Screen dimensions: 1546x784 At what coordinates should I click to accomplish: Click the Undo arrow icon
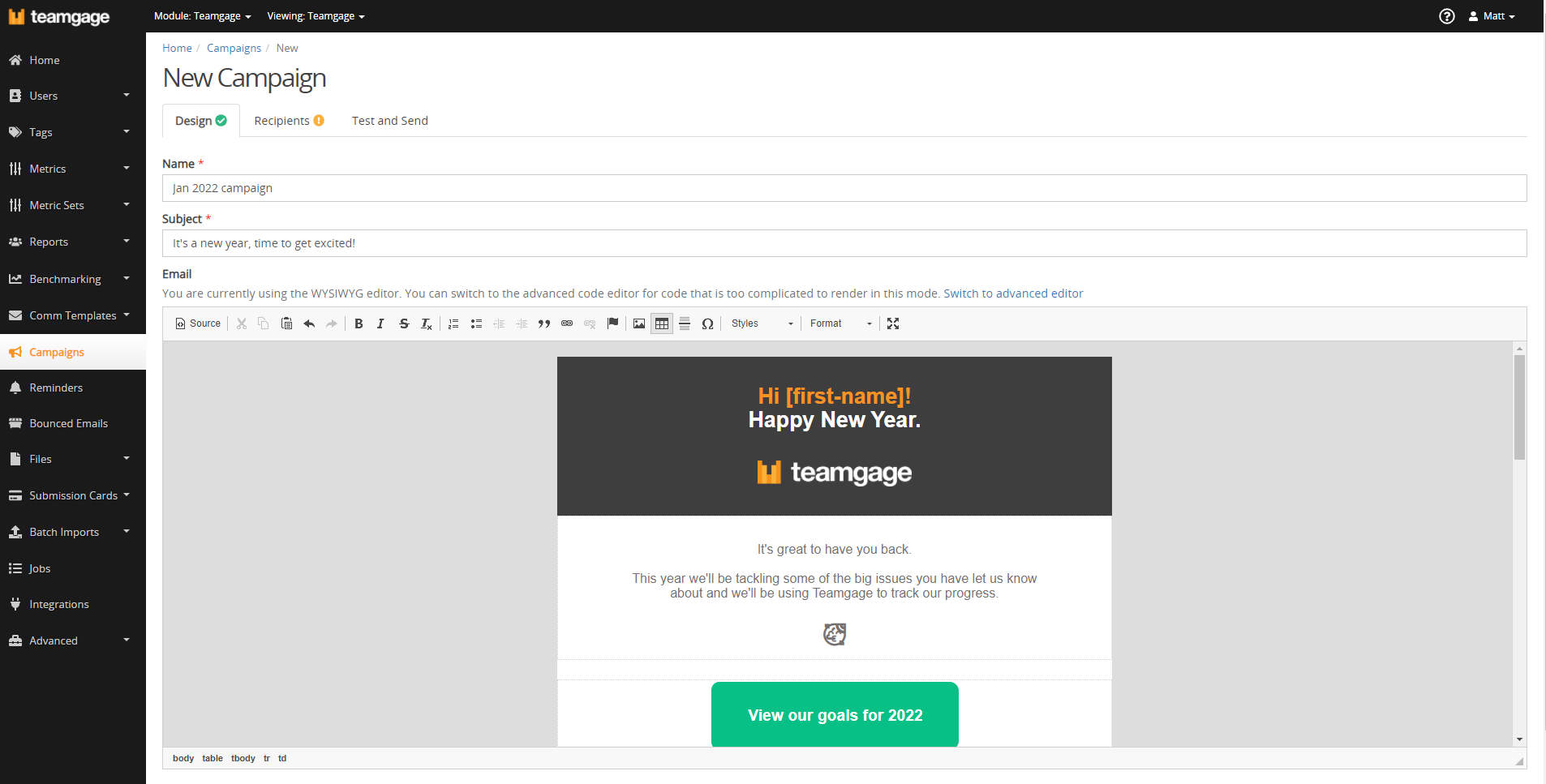[309, 323]
